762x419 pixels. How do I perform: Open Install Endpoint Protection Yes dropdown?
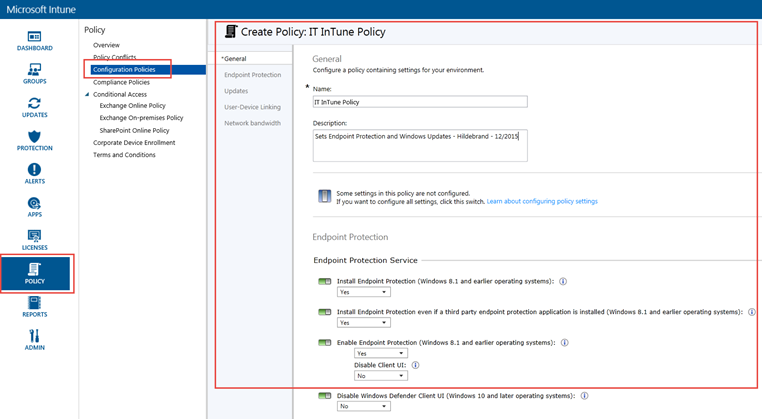pos(364,292)
